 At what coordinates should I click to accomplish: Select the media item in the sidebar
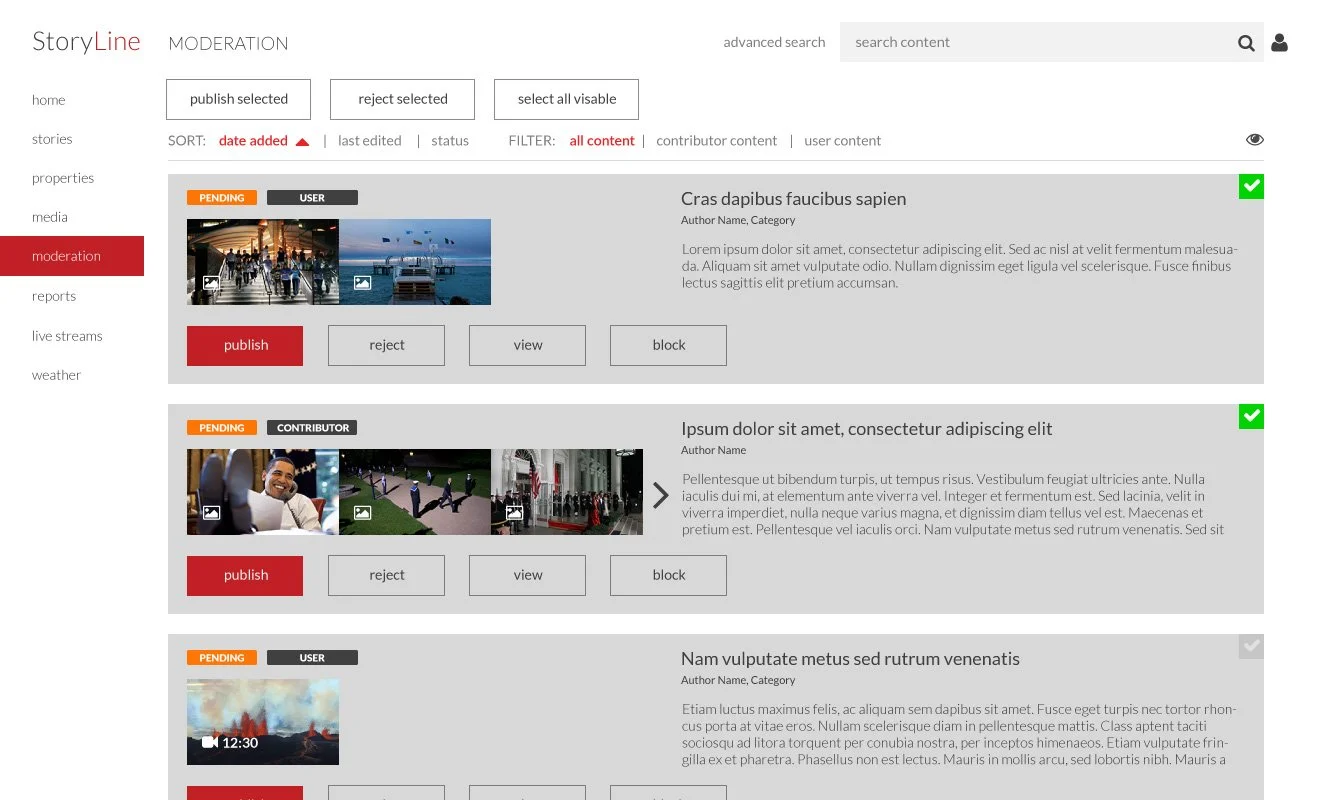coord(48,216)
